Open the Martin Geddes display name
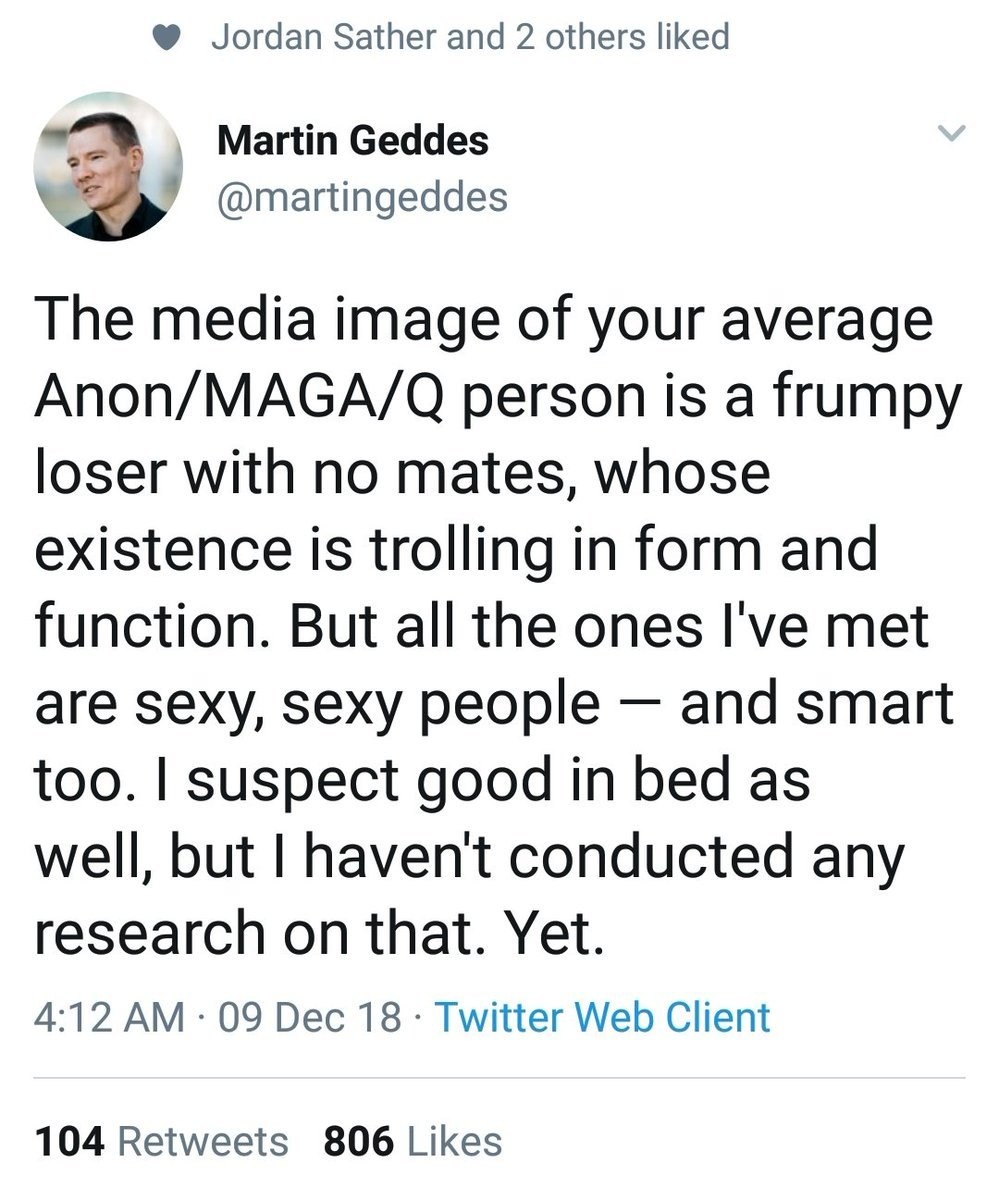The width and height of the screenshot is (999, 1200). (x=352, y=139)
